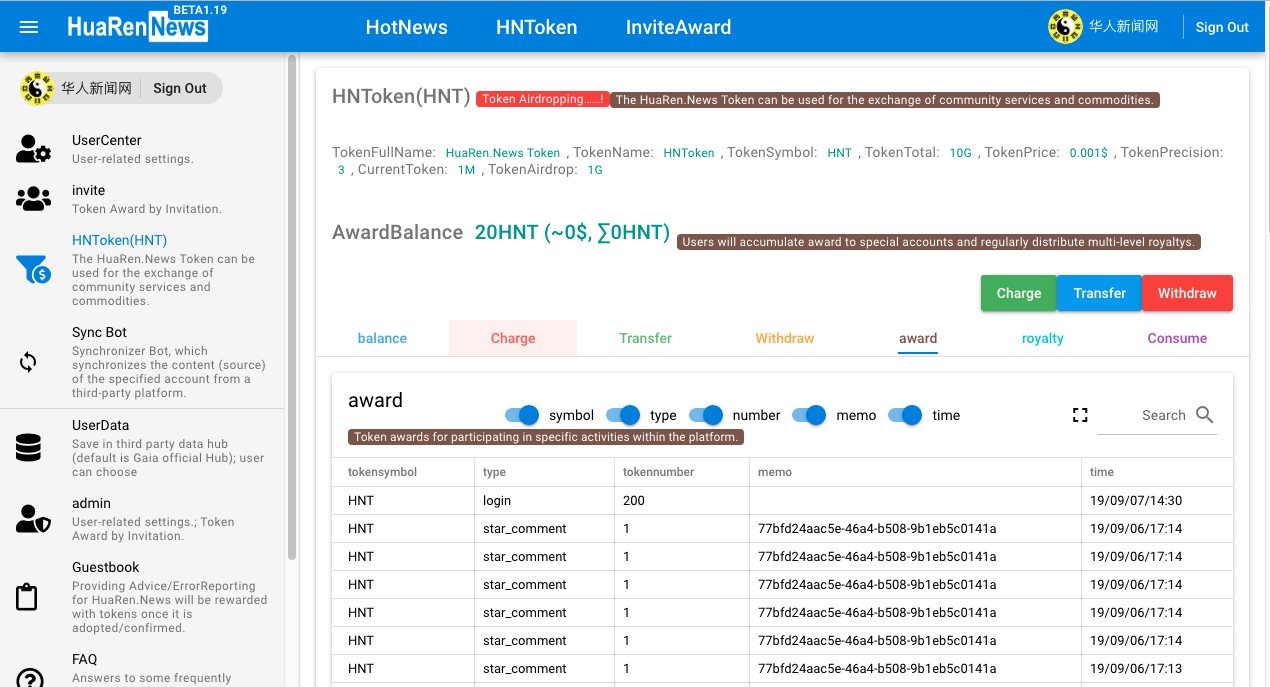Open InviteAward in top navigation

tap(678, 27)
